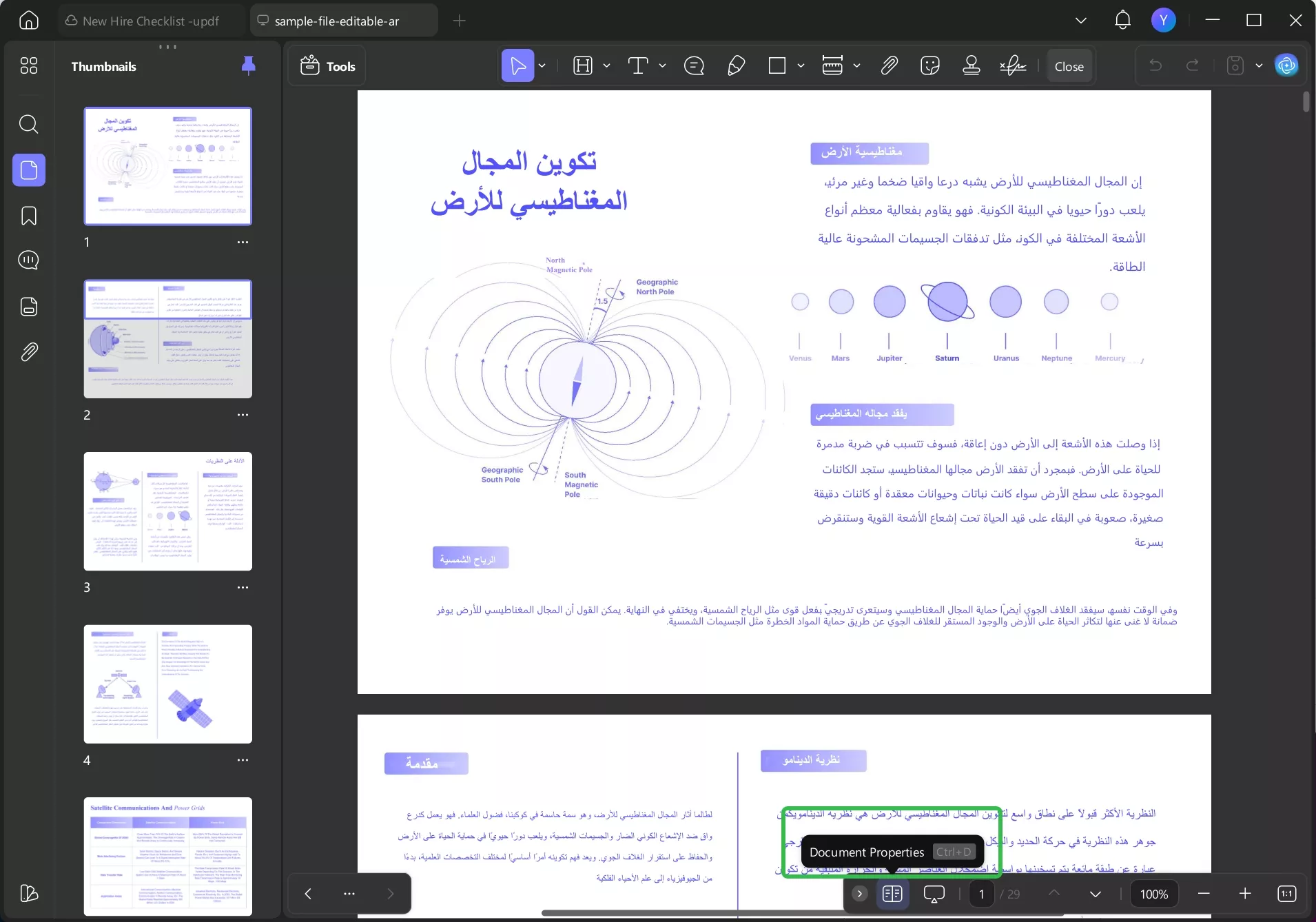Decrease zoom using the minus control
This screenshot has height=922, width=1316.
coord(1204,894)
